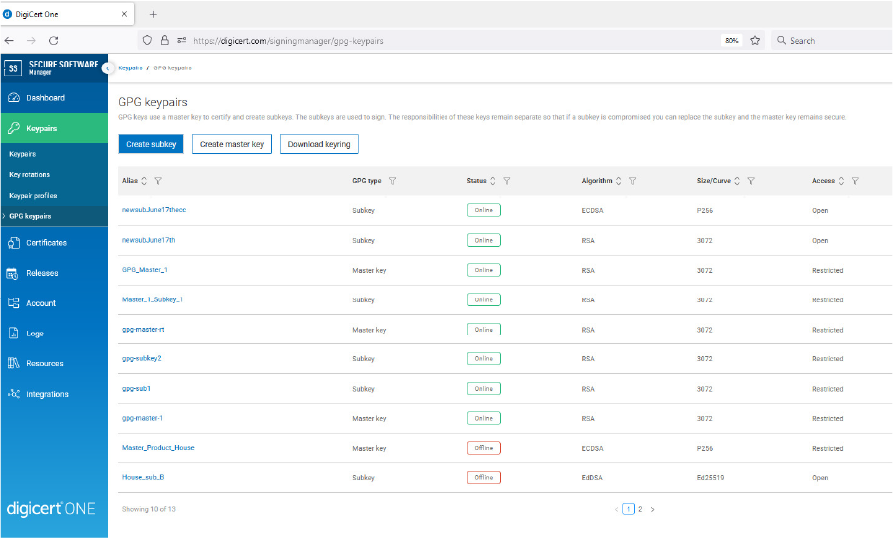Sort by Algorithm column arrows
The image size is (893, 538).
(x=619, y=181)
